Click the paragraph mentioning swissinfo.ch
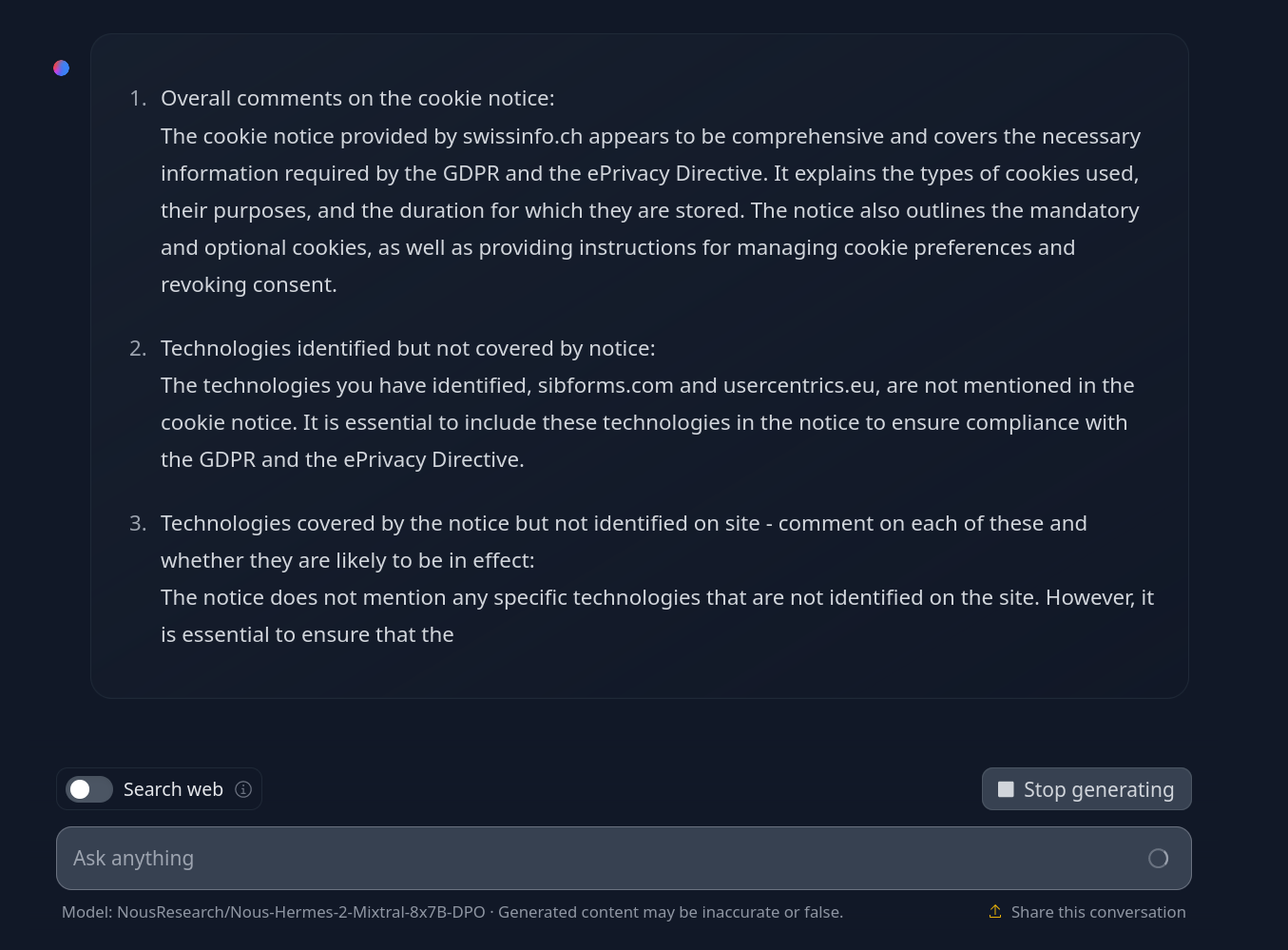Viewport: 1288px width, 950px height. point(650,210)
